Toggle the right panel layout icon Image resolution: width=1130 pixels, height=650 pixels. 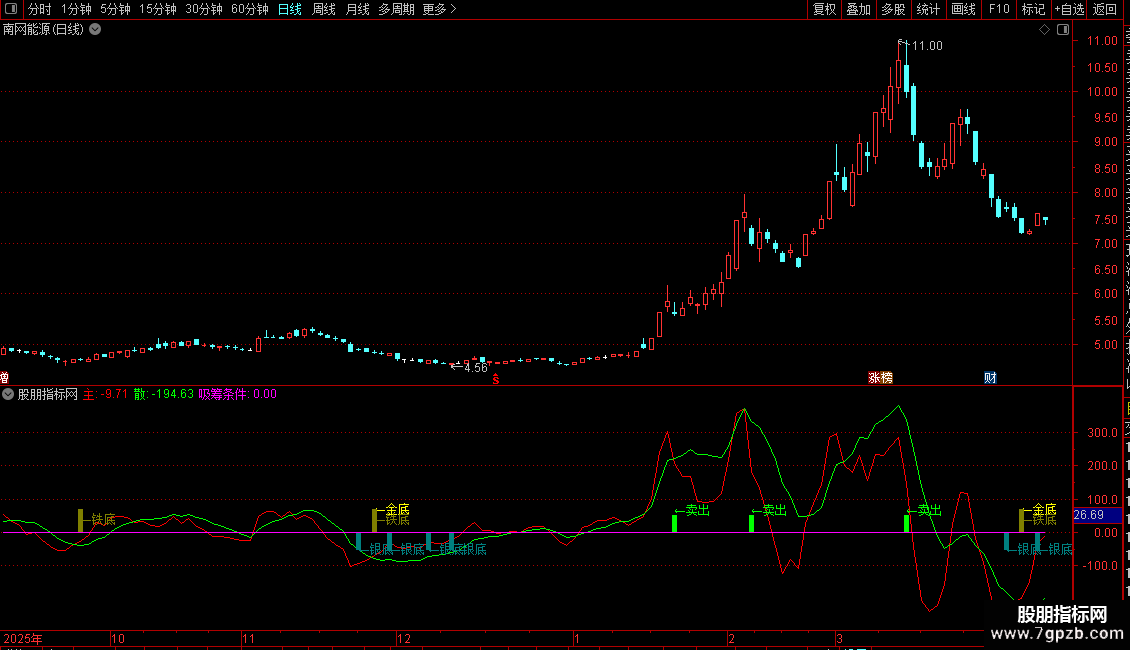[x=1063, y=30]
